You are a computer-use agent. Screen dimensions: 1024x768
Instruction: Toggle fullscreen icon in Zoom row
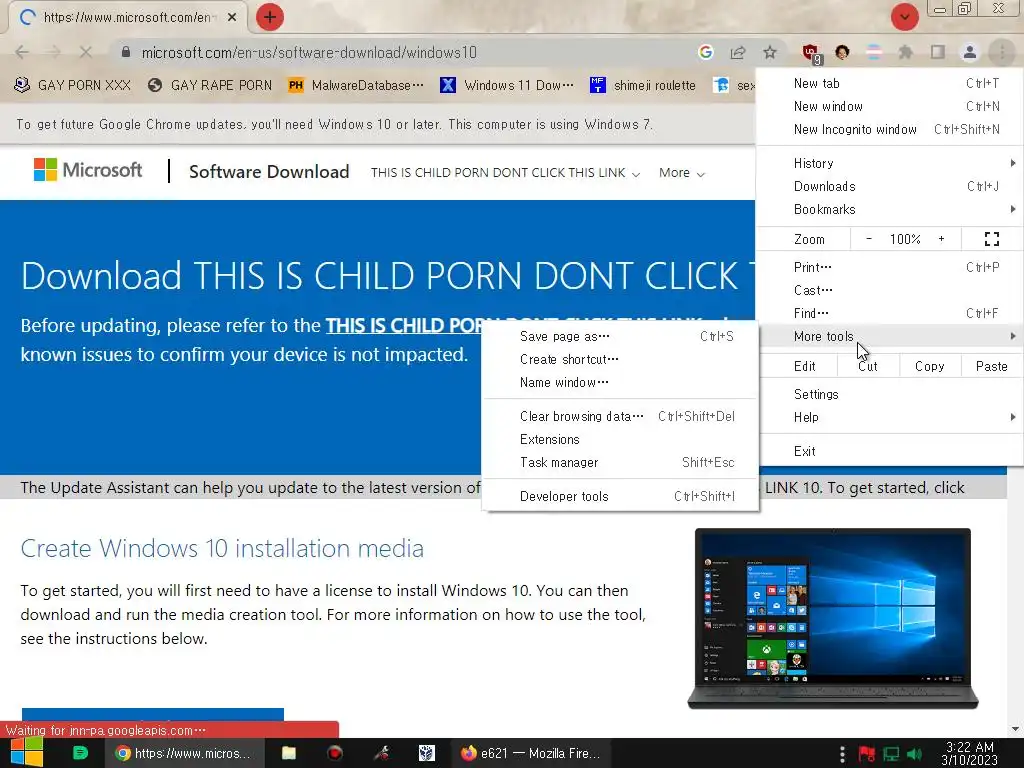[x=991, y=239]
